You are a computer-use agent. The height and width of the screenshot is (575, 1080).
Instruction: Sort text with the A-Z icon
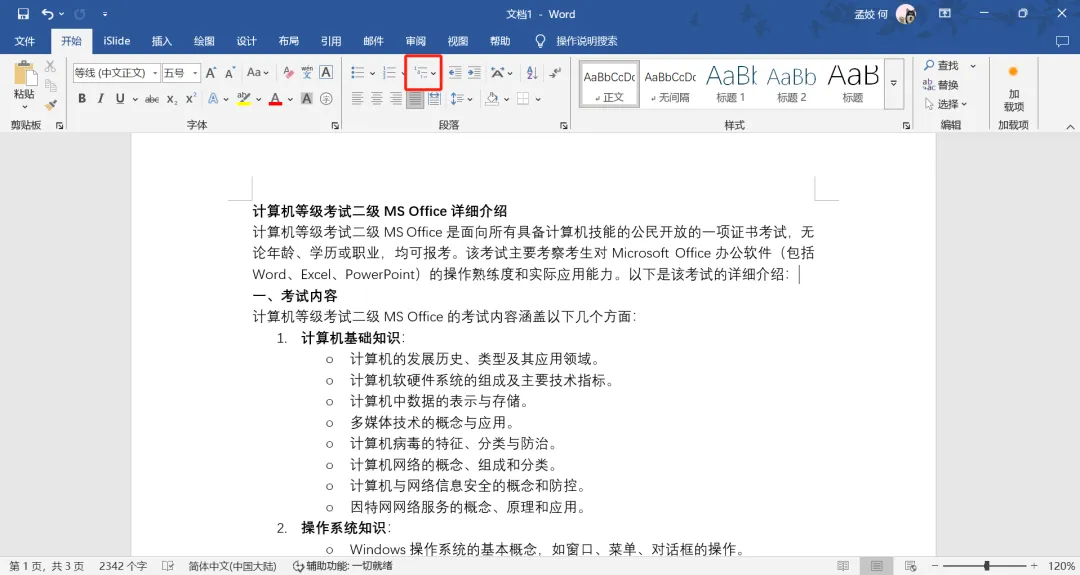coord(532,72)
